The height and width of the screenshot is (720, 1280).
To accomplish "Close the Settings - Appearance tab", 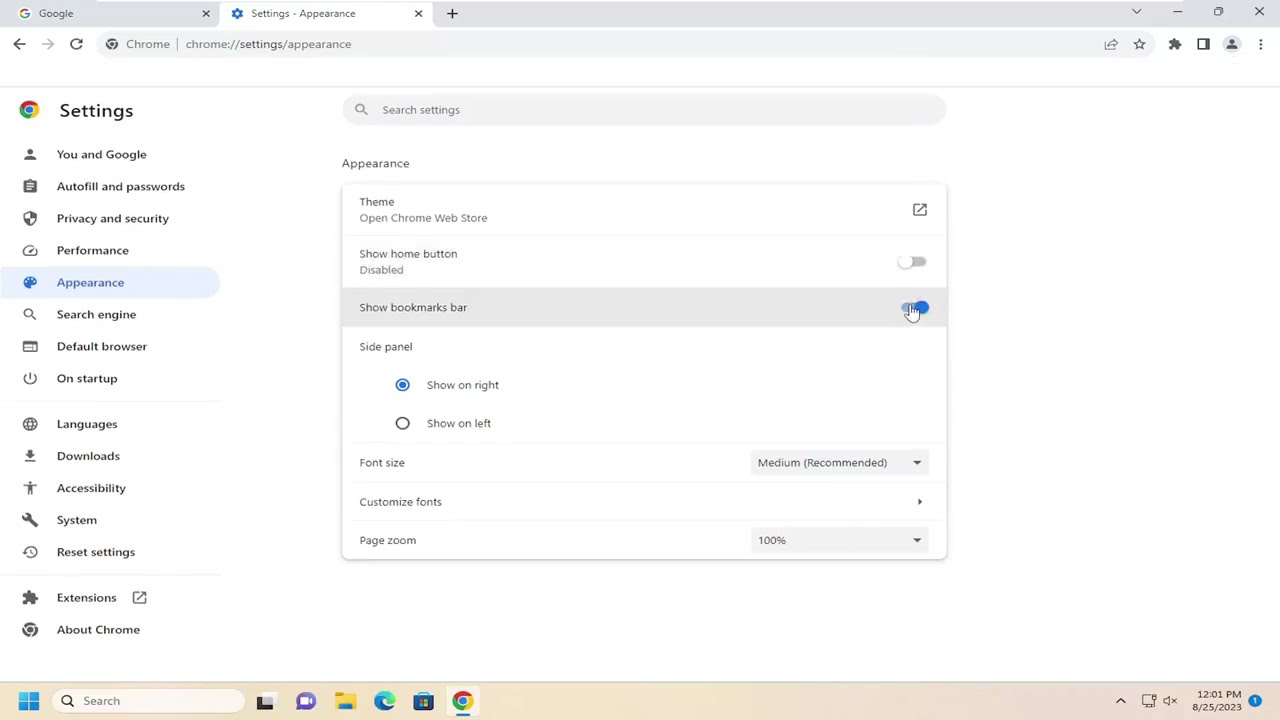I will point(418,13).
